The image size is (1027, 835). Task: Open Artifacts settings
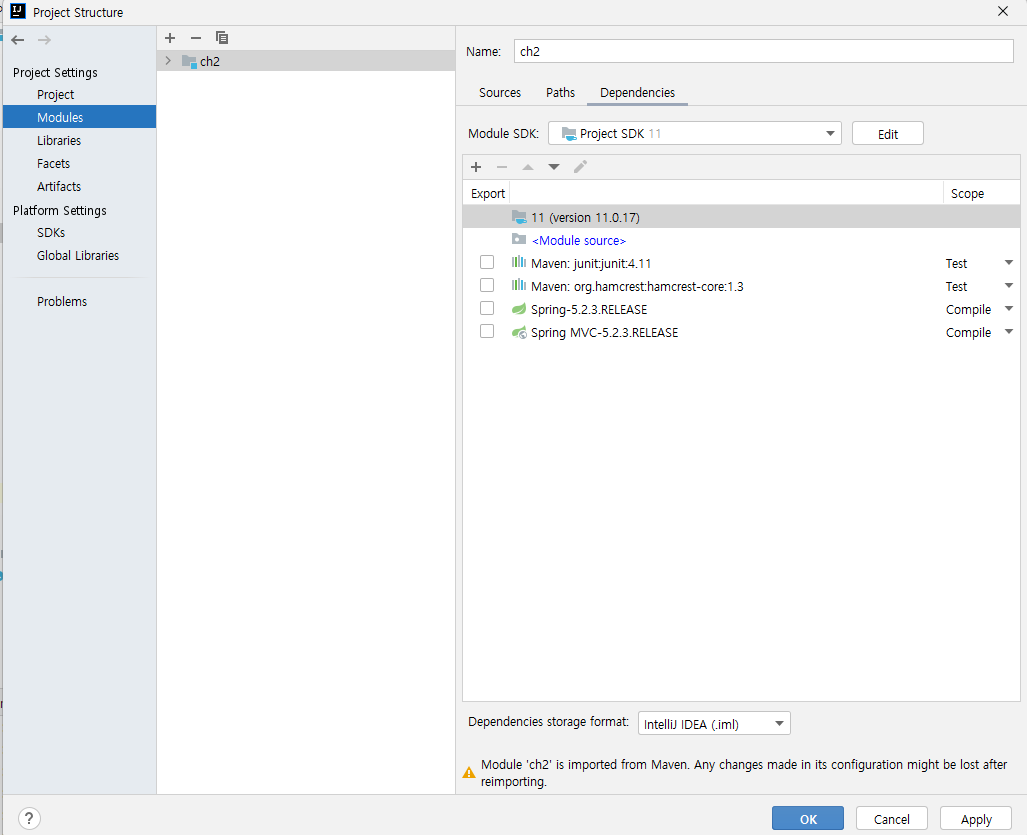(59, 186)
